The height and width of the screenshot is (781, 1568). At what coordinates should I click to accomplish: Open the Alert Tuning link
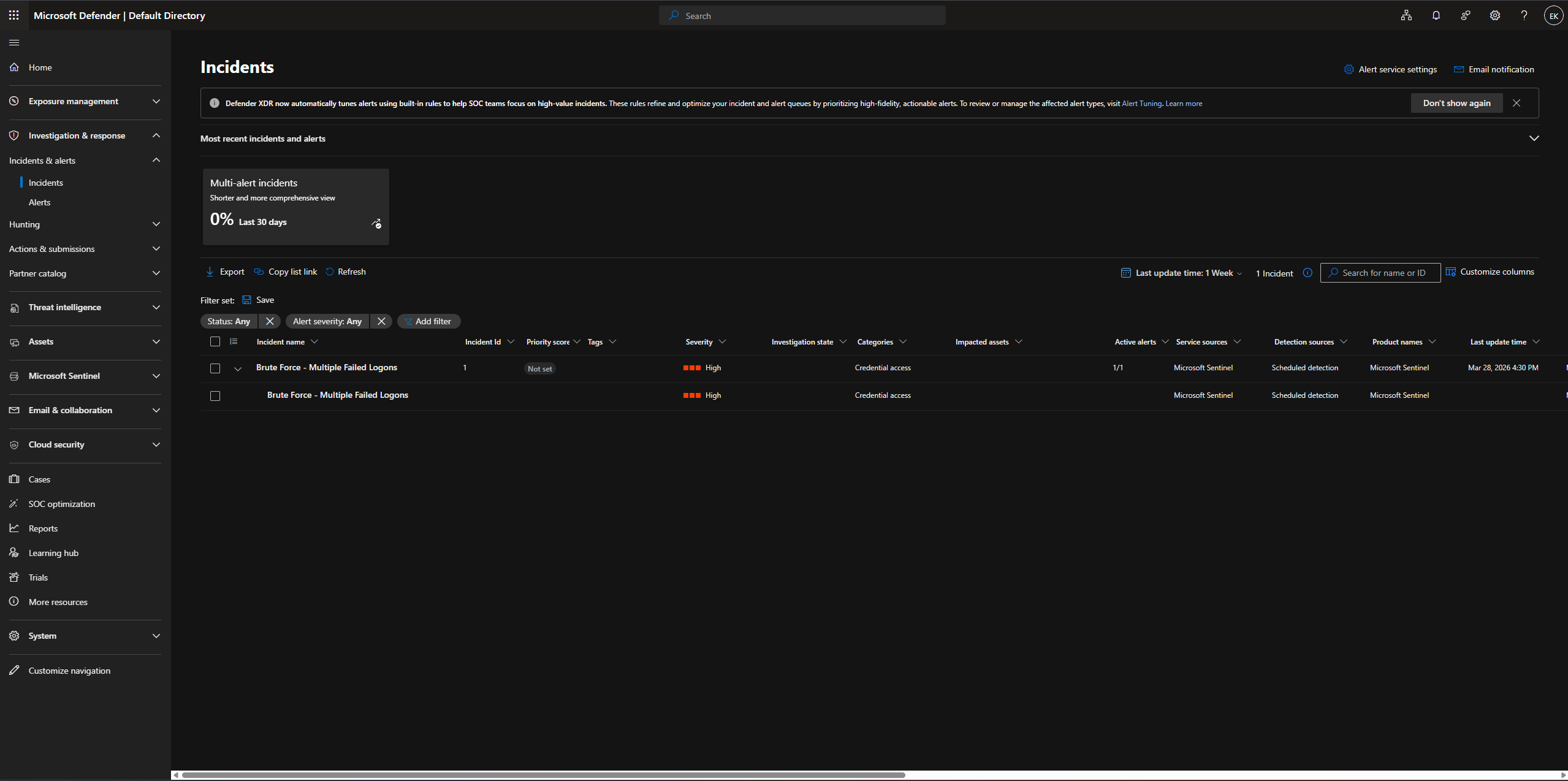1141,104
